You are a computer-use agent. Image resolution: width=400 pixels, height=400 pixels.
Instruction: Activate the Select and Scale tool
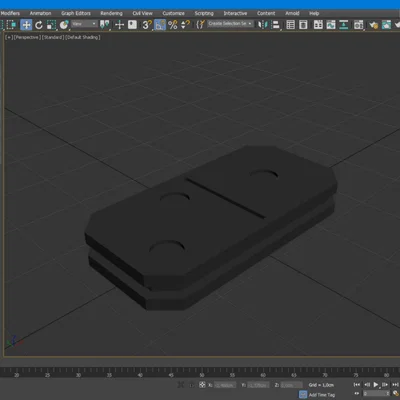51,25
